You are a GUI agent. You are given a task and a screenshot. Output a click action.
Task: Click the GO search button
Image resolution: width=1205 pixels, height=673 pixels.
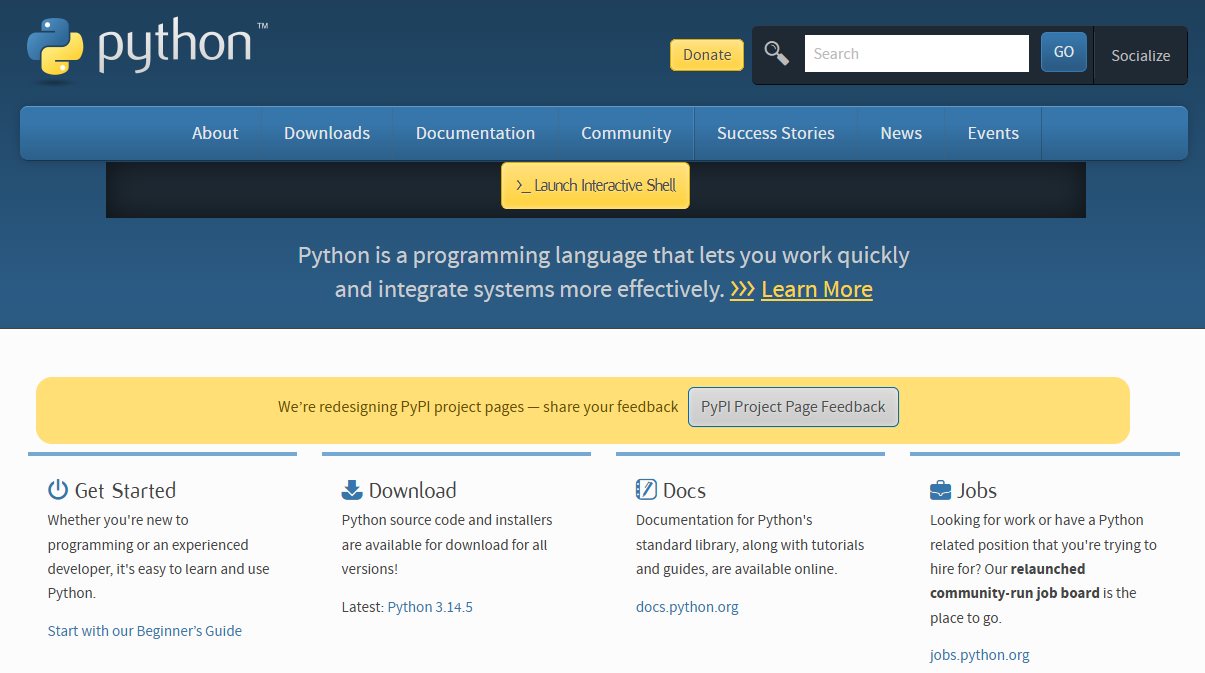coord(1064,52)
